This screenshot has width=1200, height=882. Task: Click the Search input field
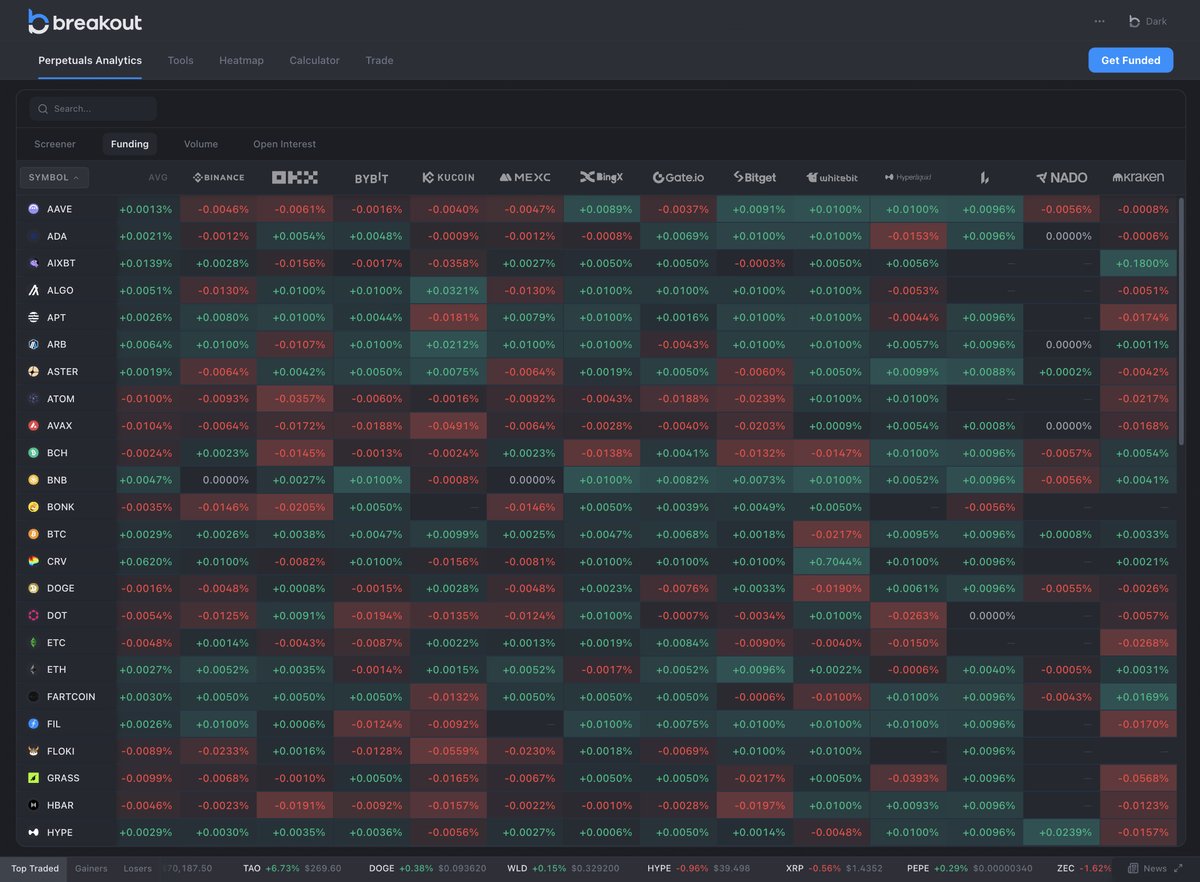tap(93, 109)
